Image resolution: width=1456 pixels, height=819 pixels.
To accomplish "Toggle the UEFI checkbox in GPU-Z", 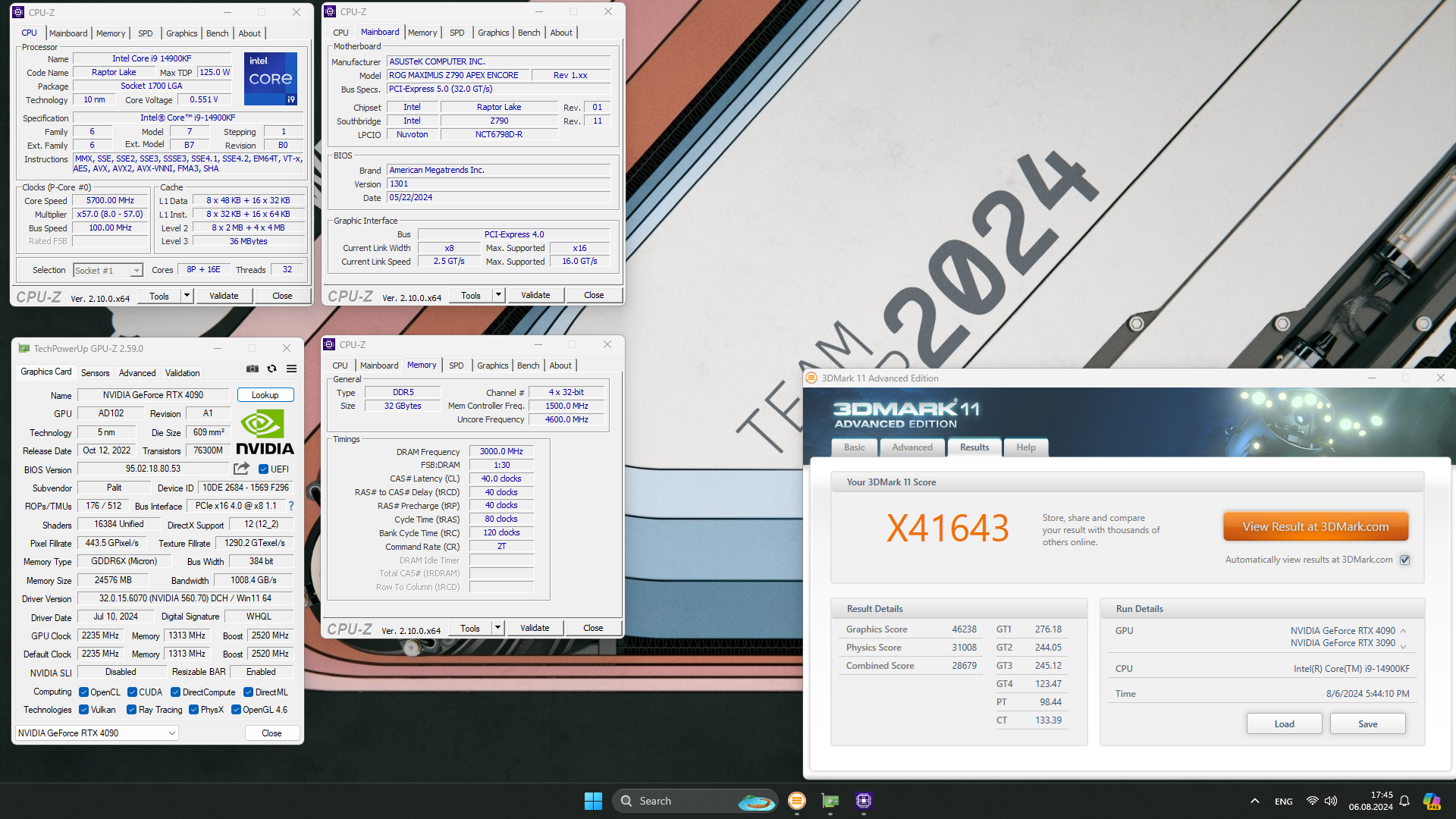I will 263,469.
